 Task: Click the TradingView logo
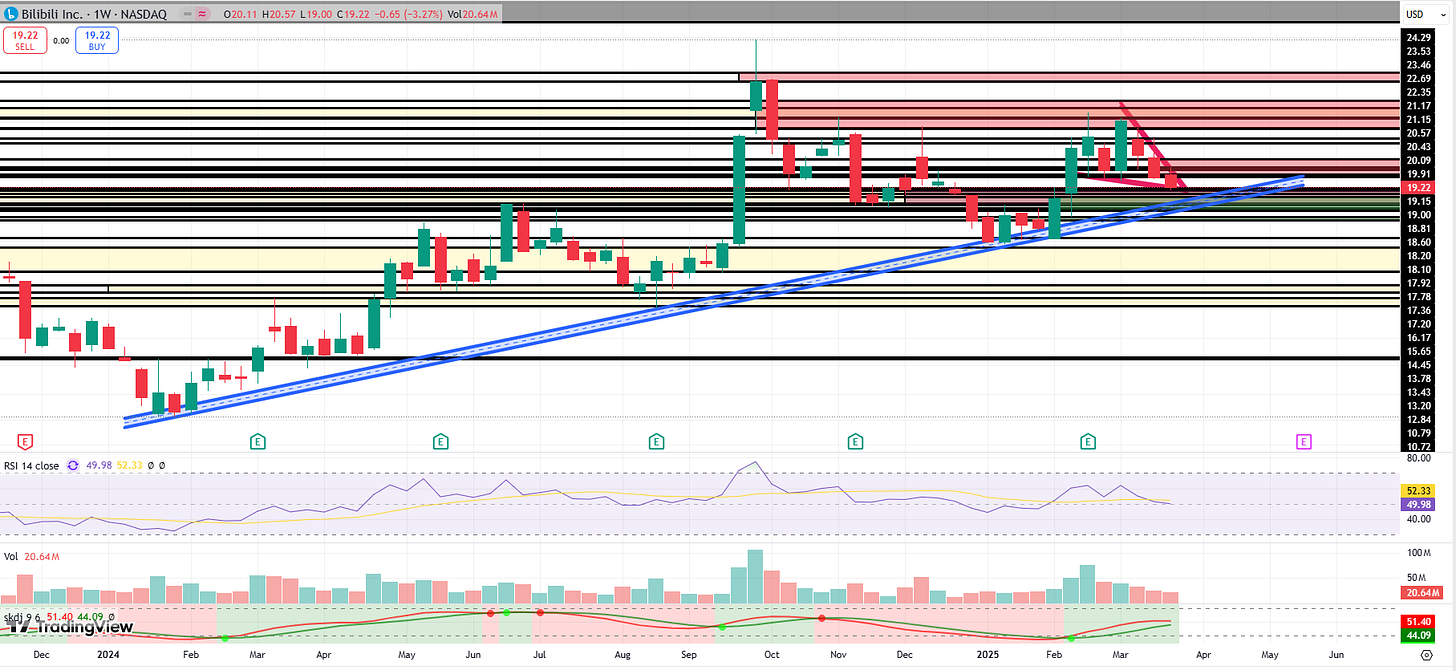pos(70,626)
